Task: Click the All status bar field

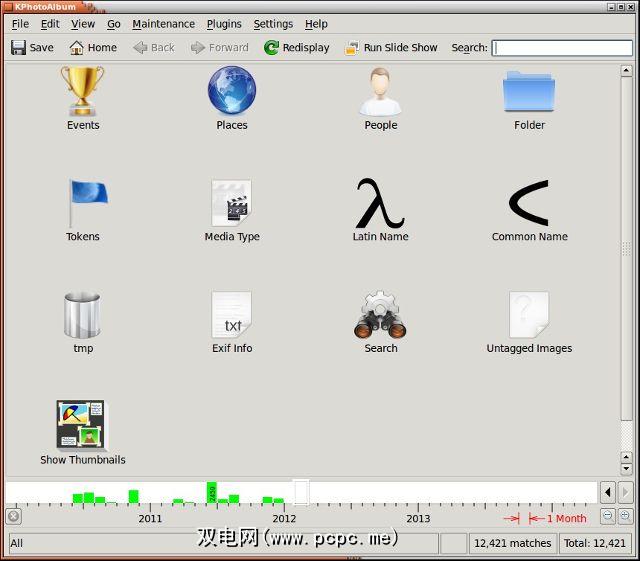Action: 223,543
